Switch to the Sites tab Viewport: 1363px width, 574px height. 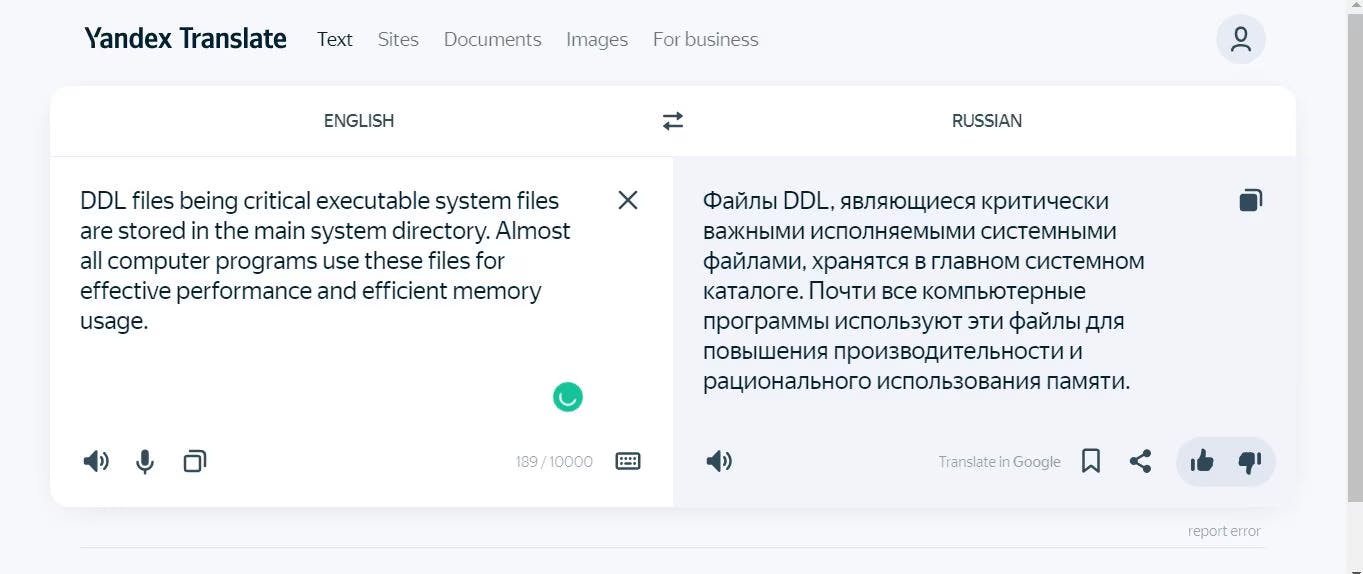click(x=398, y=39)
